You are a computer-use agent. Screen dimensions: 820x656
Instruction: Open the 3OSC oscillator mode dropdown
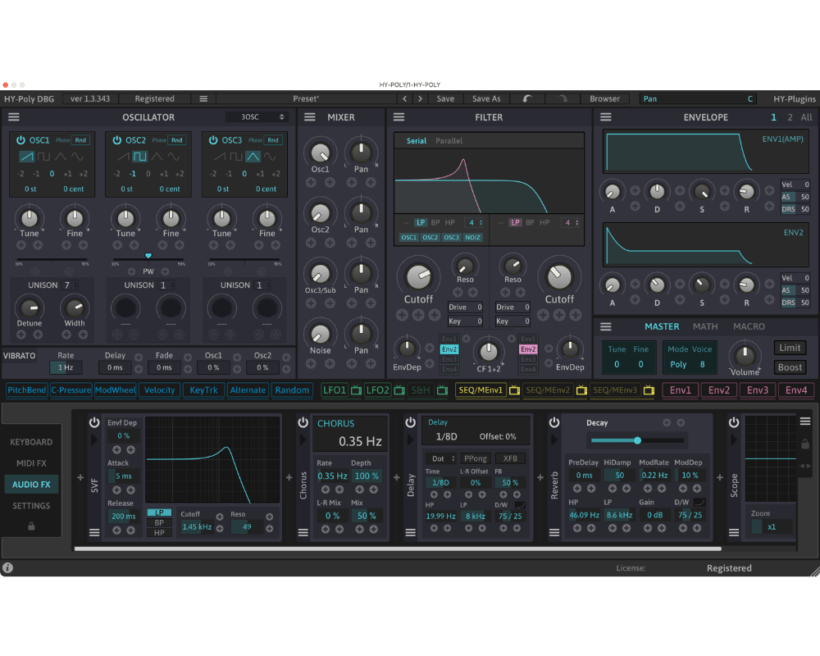click(256, 117)
